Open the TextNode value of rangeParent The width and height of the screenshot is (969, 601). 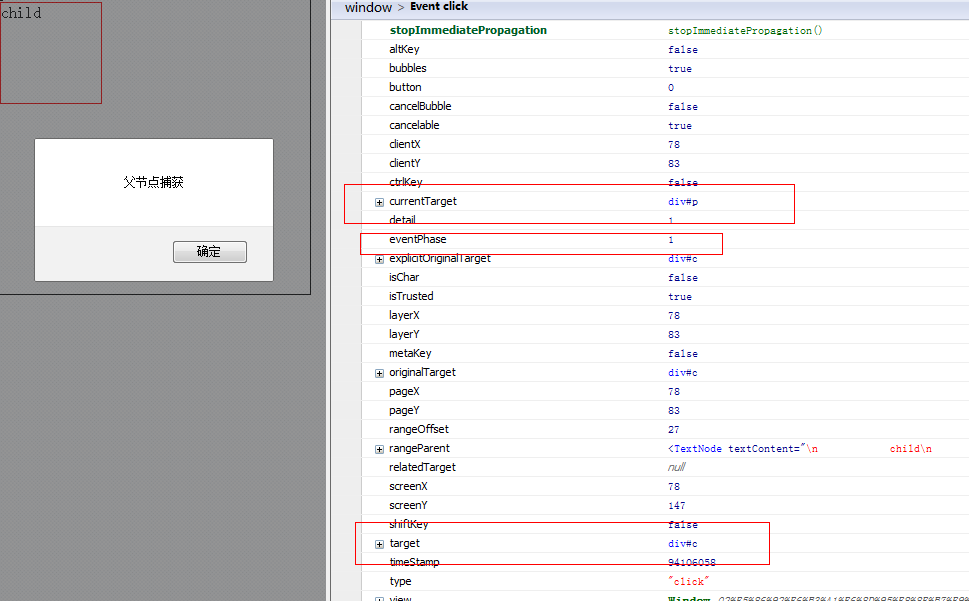pyautogui.click(x=800, y=448)
